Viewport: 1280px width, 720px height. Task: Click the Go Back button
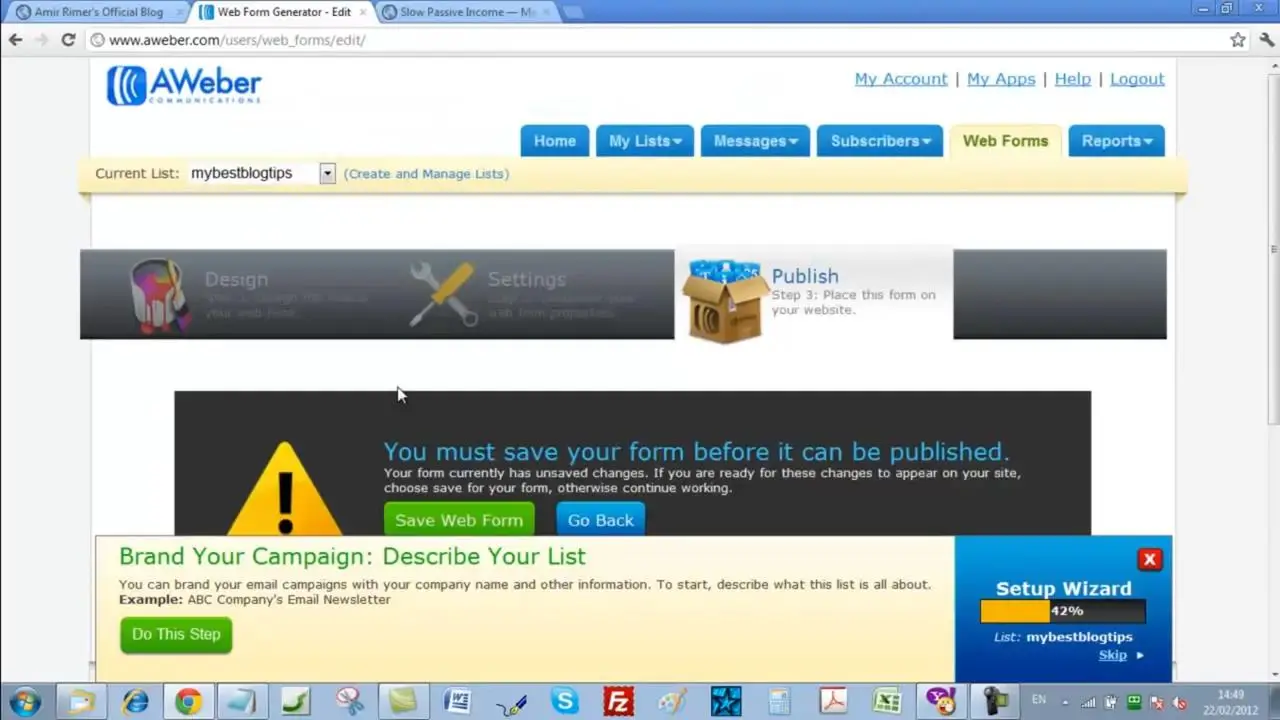click(600, 520)
